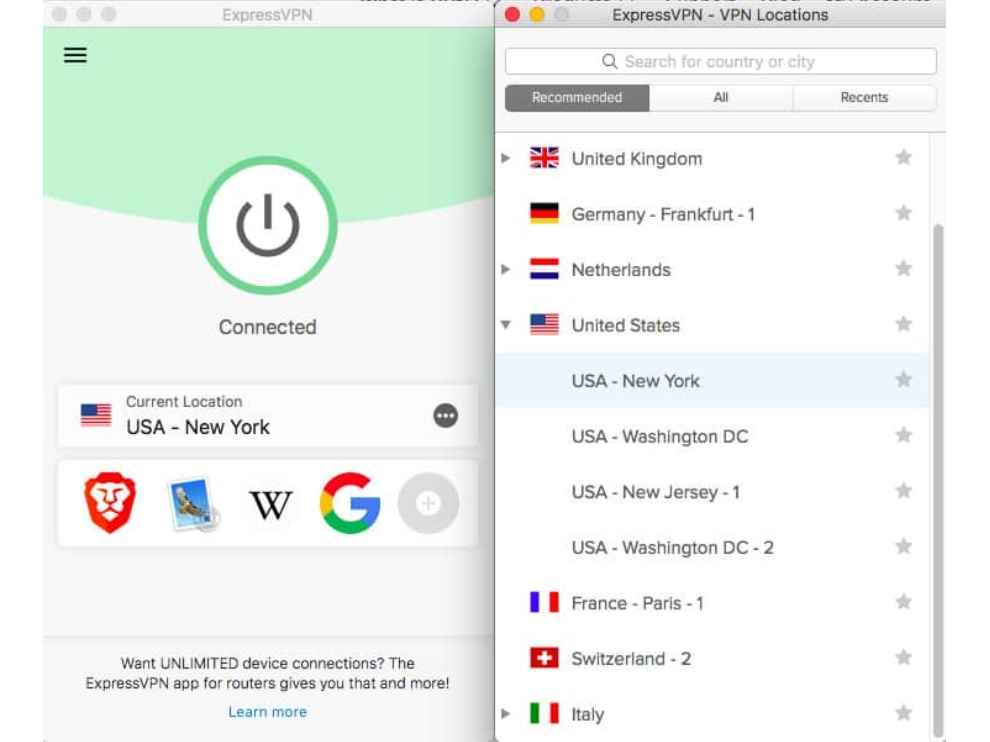This screenshot has width=990, height=742.
Task: Launch the Brave browser shortcut
Action: point(110,503)
